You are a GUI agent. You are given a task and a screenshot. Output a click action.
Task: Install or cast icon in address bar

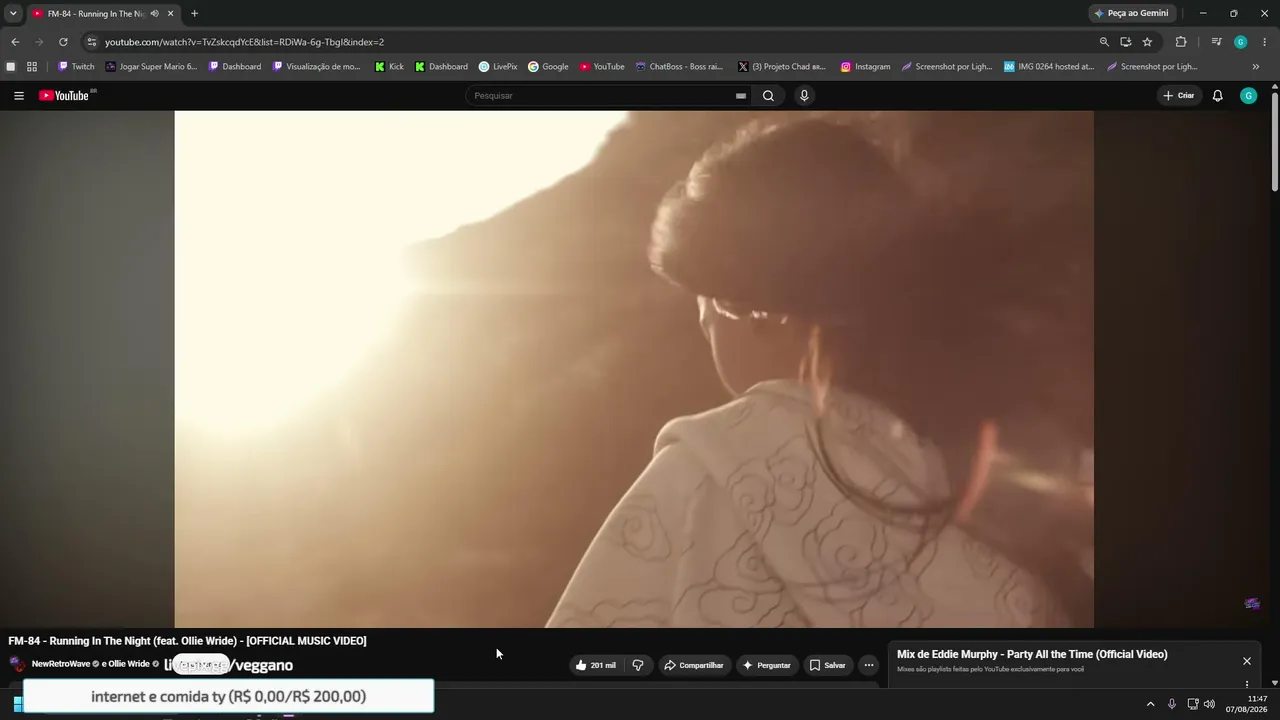(1125, 42)
